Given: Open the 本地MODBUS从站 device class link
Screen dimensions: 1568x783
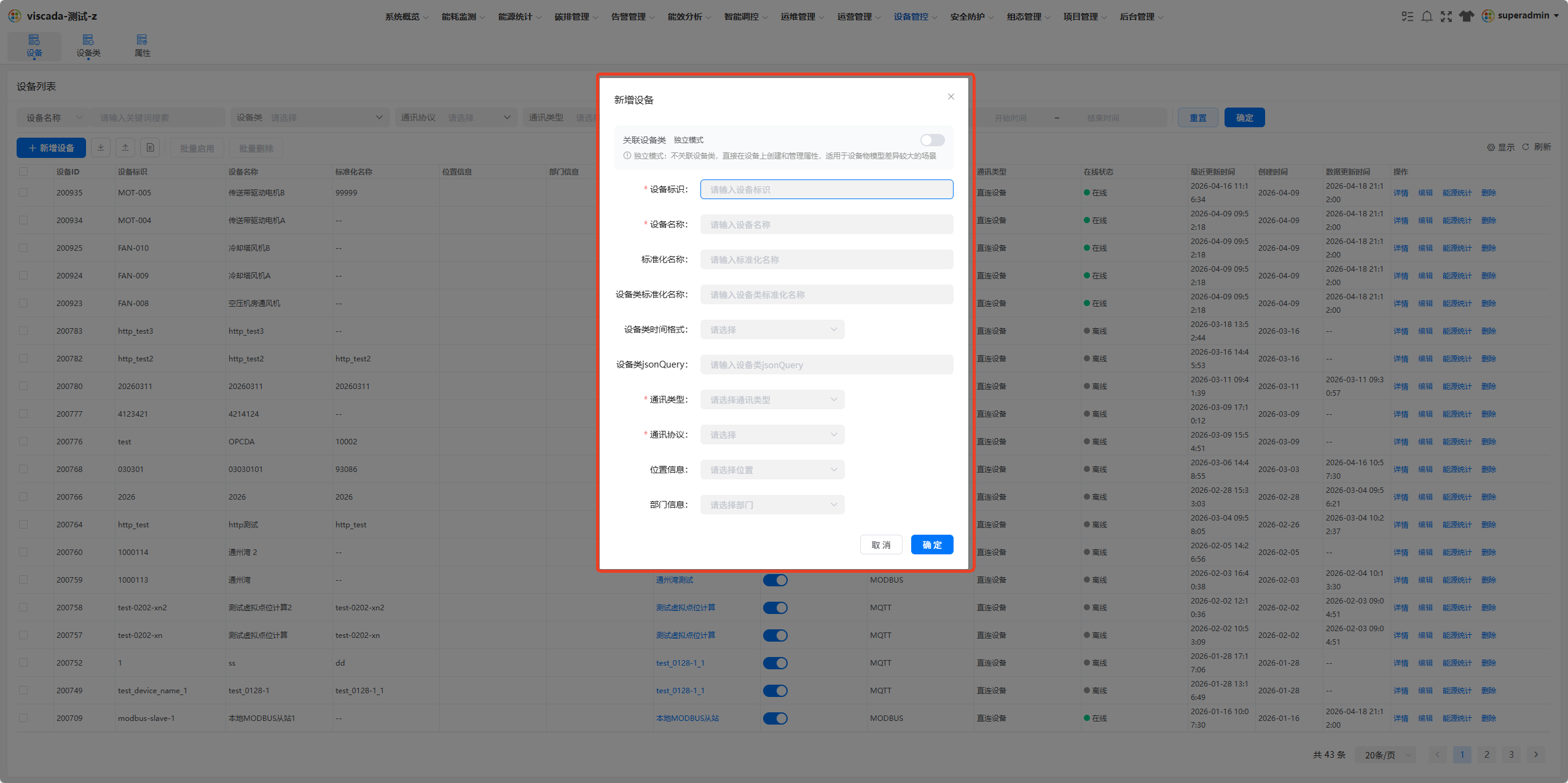Looking at the screenshot, I should point(687,718).
